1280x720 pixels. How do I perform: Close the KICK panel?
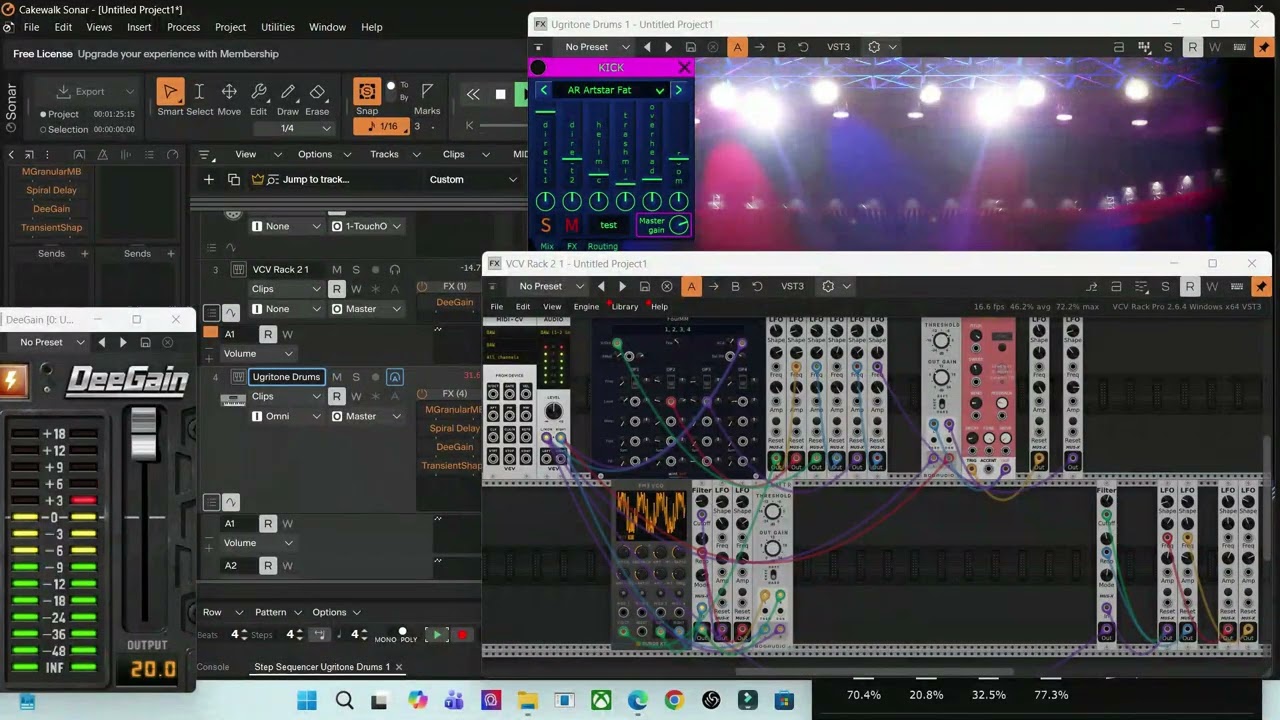(684, 67)
